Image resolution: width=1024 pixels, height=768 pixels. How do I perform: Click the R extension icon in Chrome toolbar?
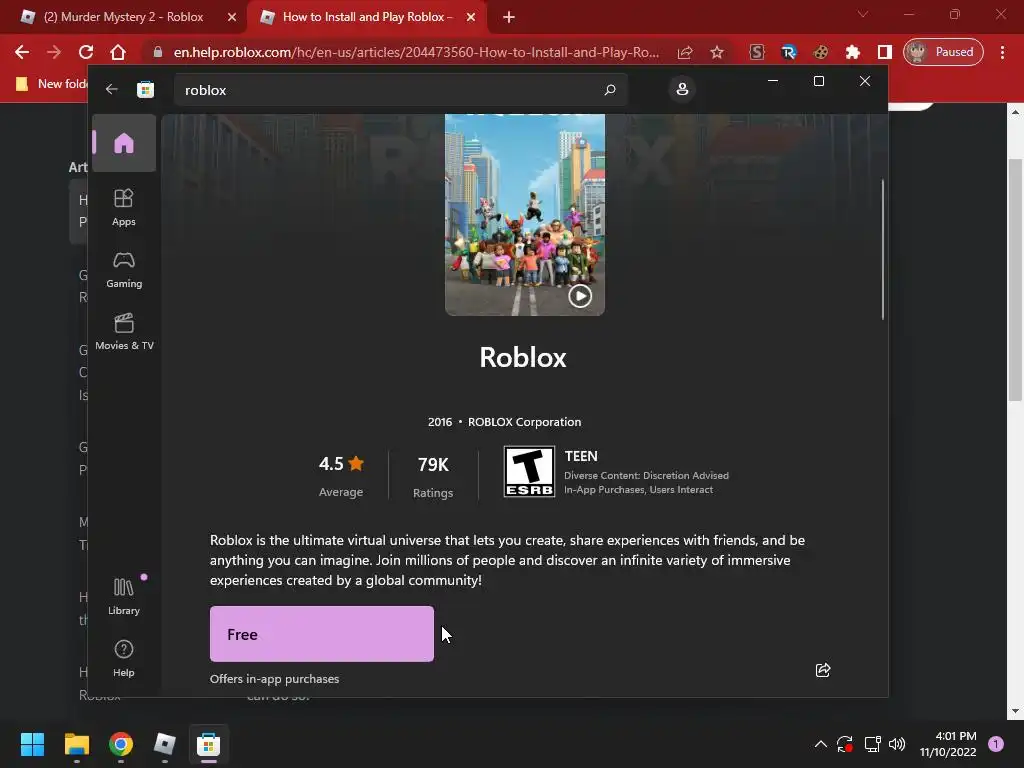(x=788, y=52)
